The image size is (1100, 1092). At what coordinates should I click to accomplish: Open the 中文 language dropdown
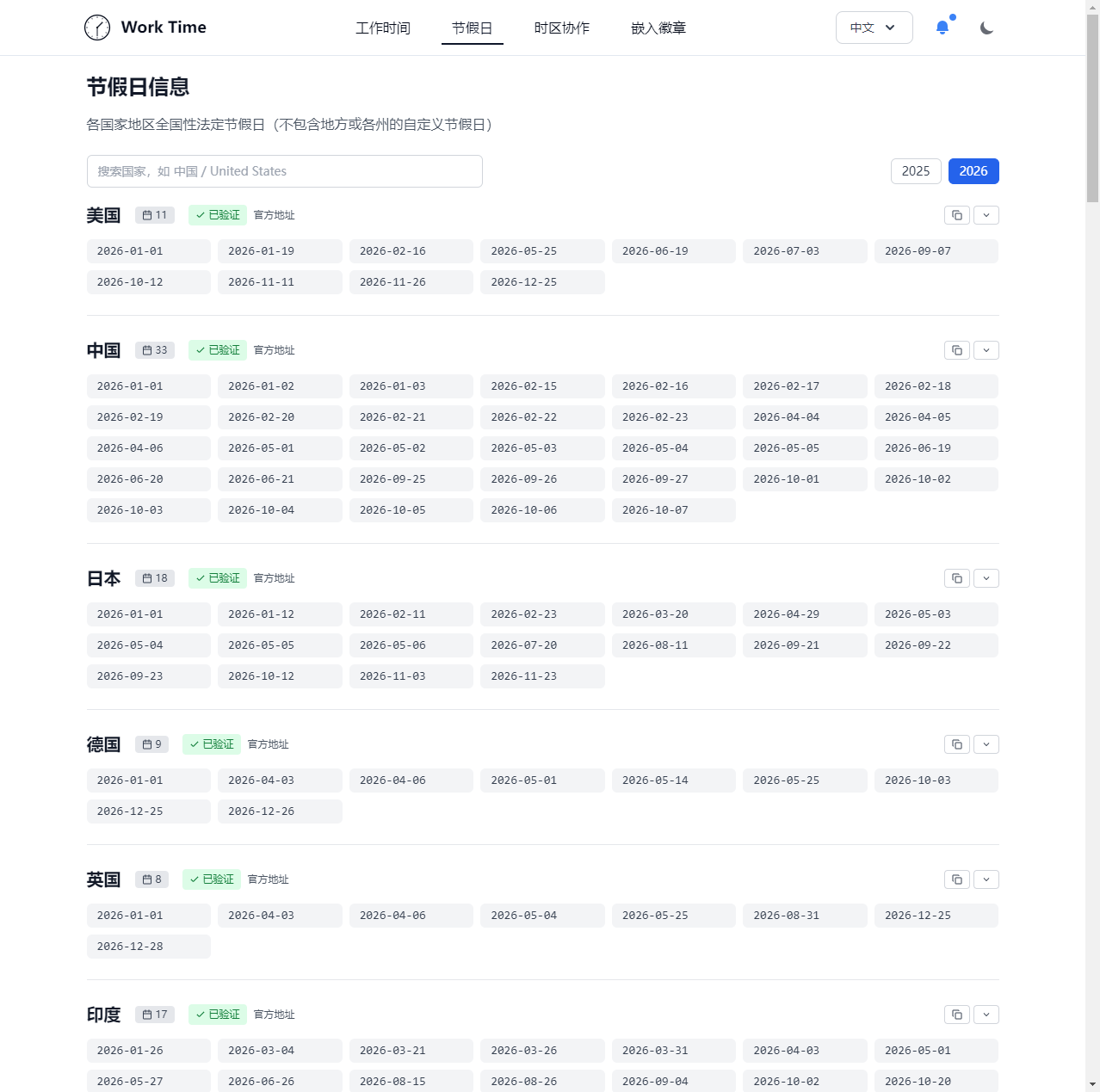click(x=874, y=27)
